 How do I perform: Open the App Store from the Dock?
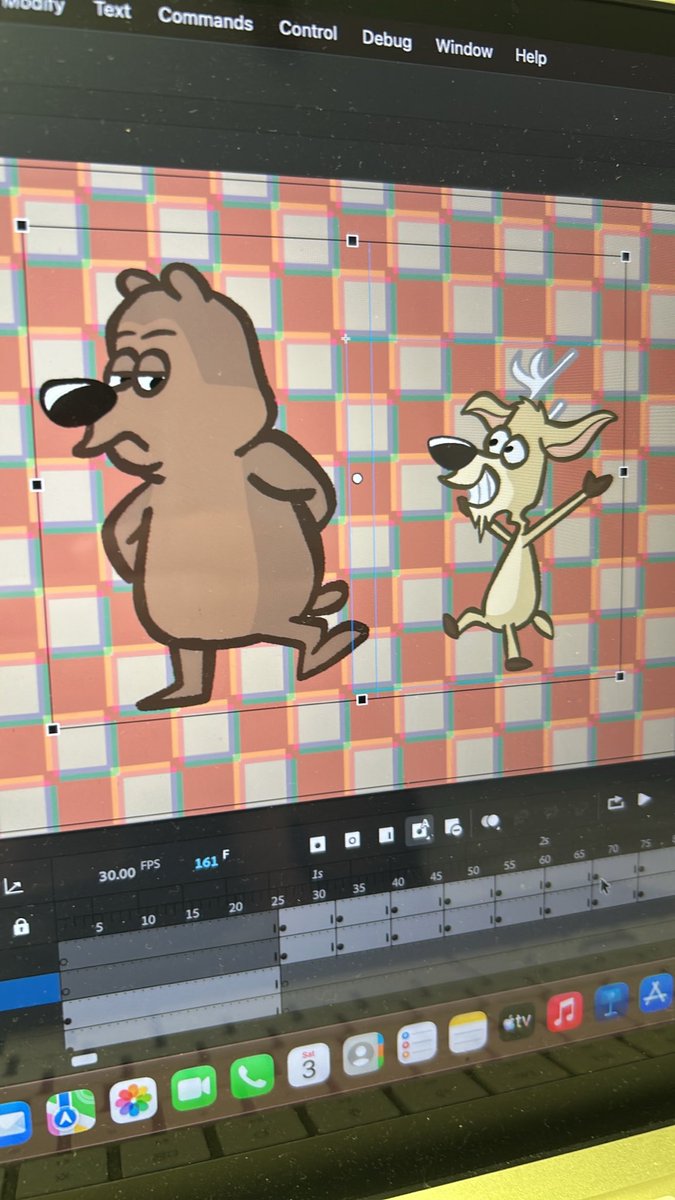[x=655, y=994]
